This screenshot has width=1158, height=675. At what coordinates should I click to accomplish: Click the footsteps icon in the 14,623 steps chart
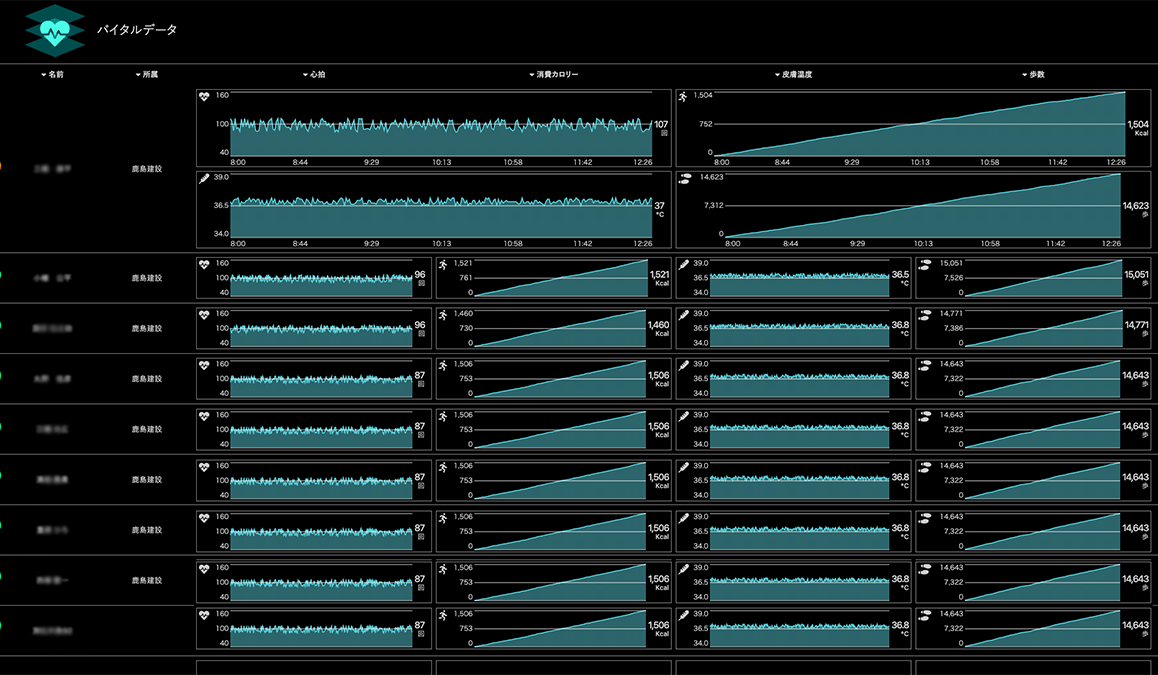pos(684,178)
